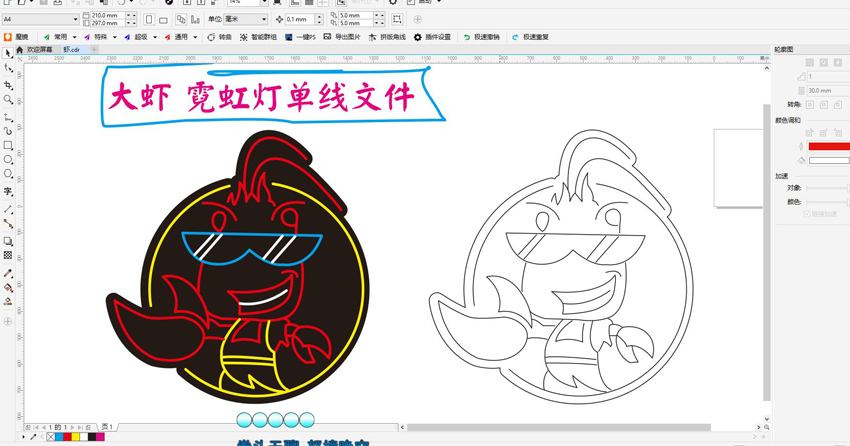The width and height of the screenshot is (850, 446).
Task: Click the 一键PS toolbar button
Action: pyautogui.click(x=300, y=37)
